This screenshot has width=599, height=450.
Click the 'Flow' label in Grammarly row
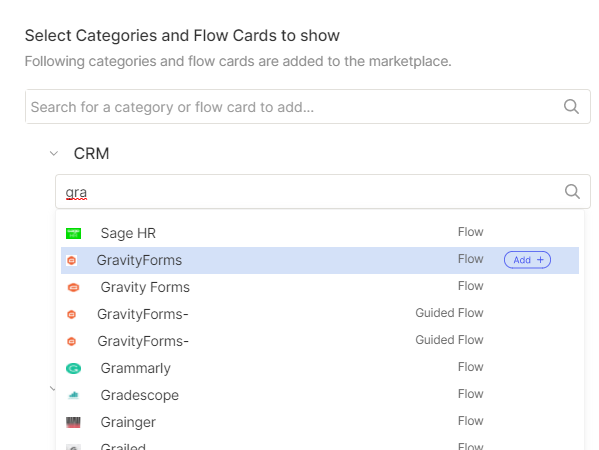pos(471,367)
